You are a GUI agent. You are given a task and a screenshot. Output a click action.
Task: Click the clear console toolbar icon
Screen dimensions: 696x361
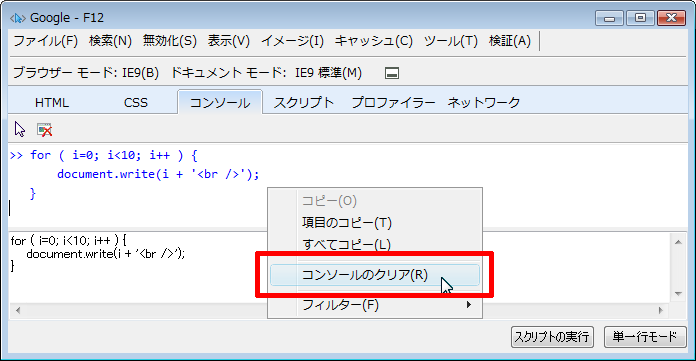point(44,130)
